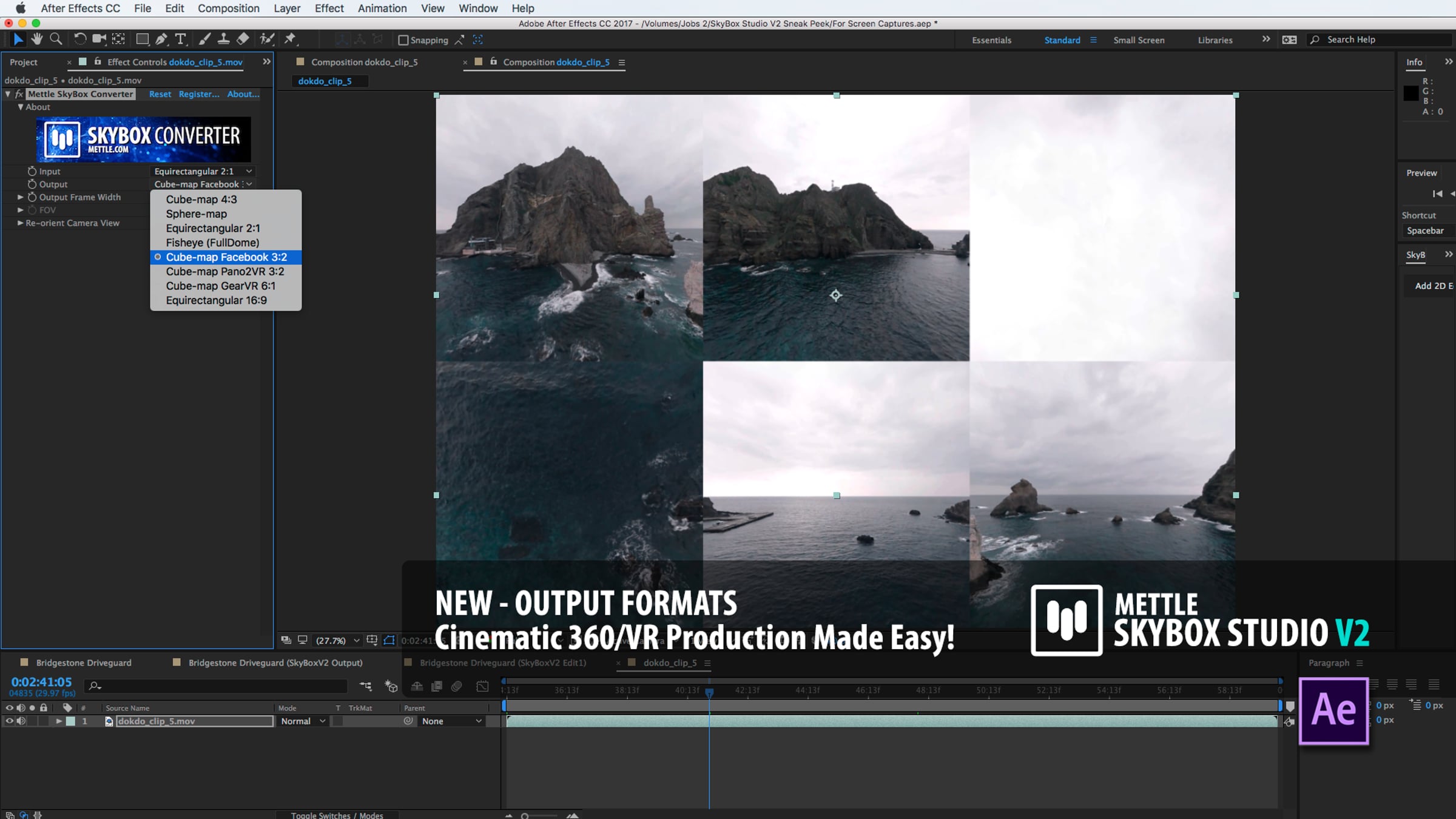Select the Selection arrow tool
This screenshot has height=819, width=1456.
click(x=18, y=39)
